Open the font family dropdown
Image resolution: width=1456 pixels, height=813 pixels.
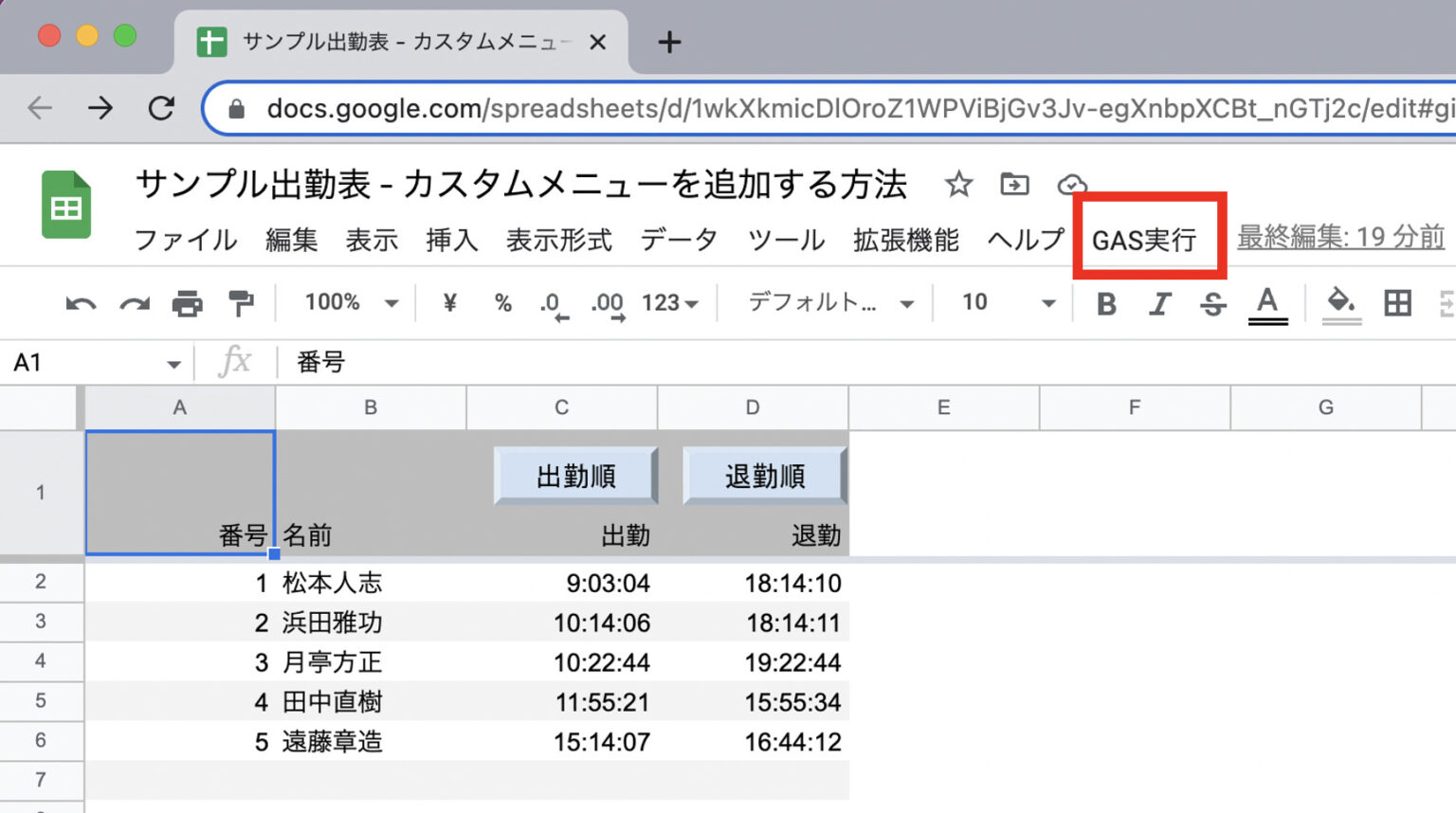(x=825, y=303)
